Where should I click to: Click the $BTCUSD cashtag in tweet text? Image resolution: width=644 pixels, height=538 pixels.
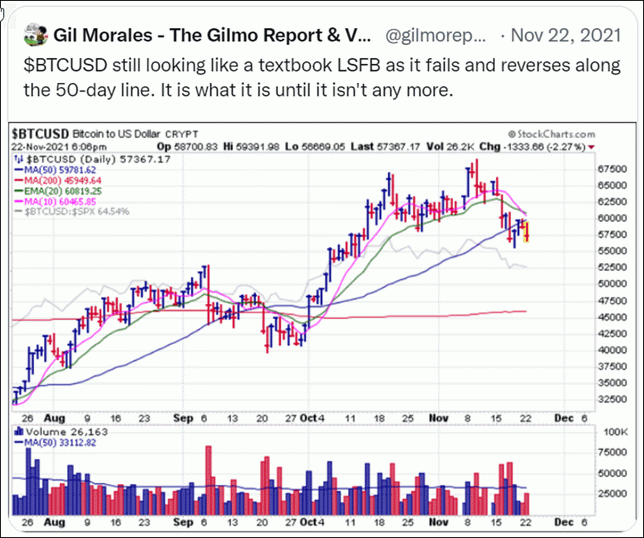(65, 66)
